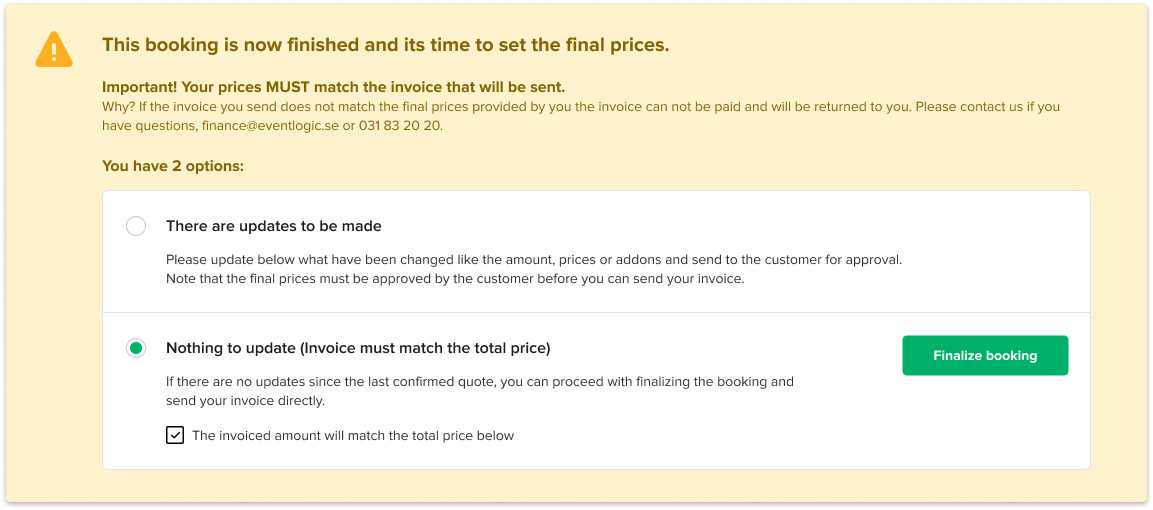Click the white options card's horizontal divider line
Image resolution: width=1153 pixels, height=510 pixels.
596,312
